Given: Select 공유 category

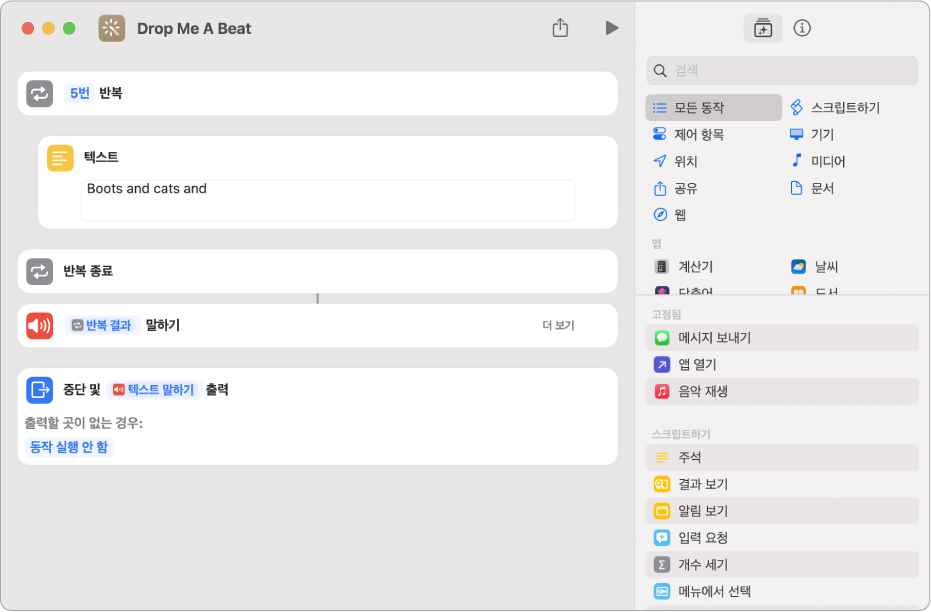Looking at the screenshot, I should click(675, 188).
